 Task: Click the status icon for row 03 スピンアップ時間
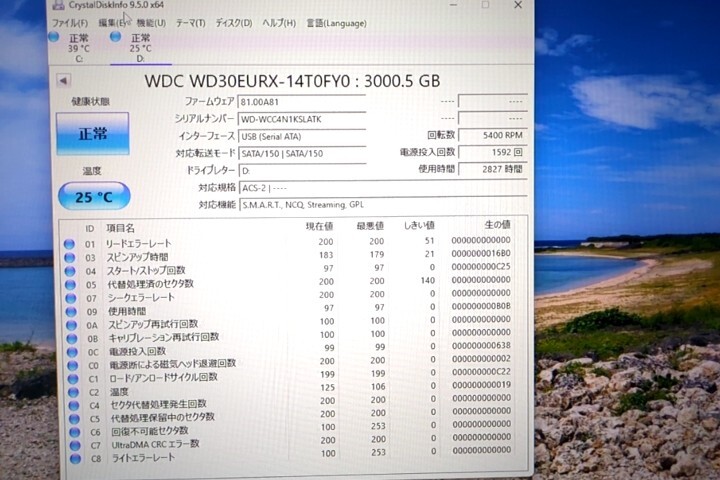[70, 257]
